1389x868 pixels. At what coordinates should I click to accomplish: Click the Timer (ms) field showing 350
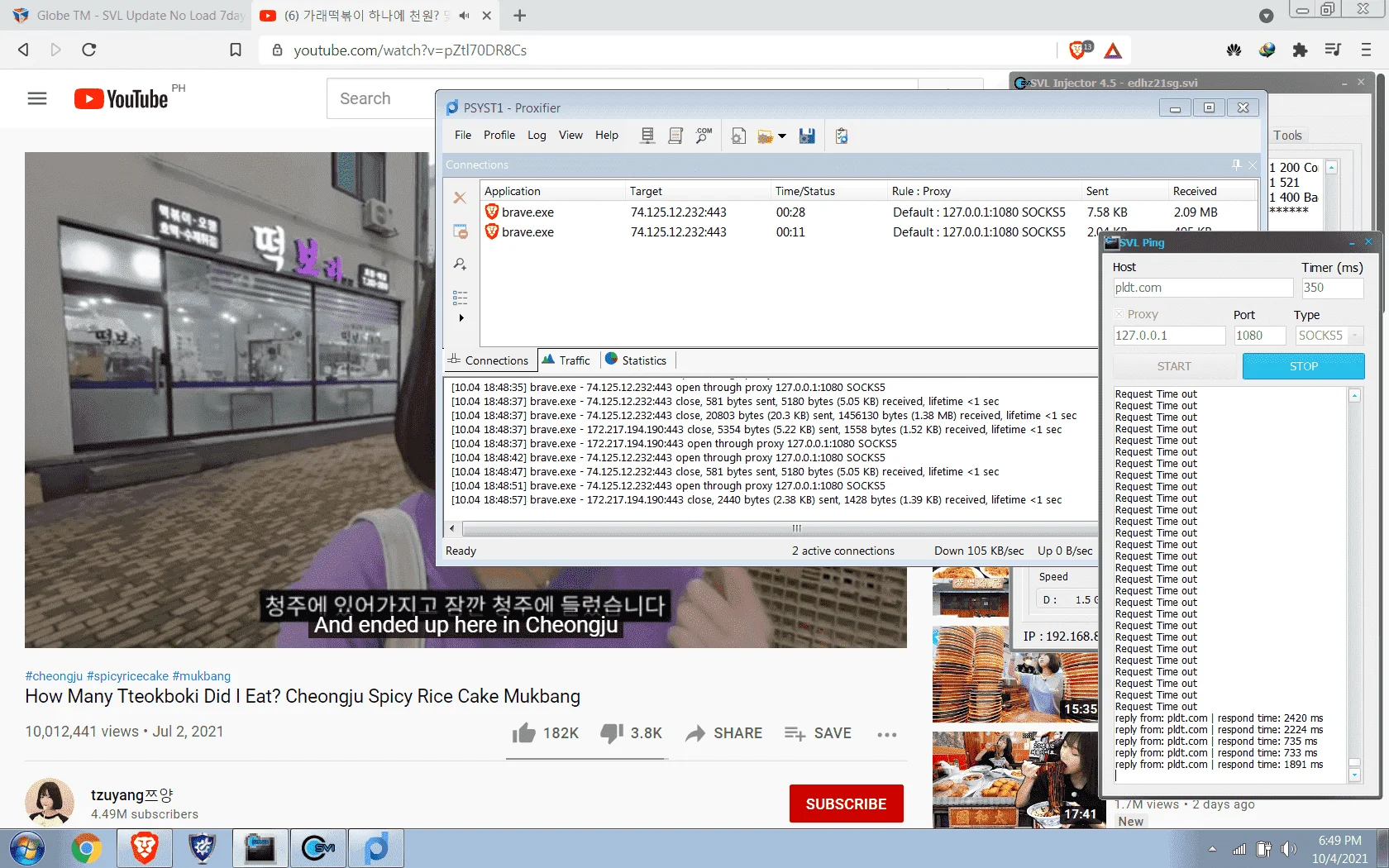click(1332, 288)
